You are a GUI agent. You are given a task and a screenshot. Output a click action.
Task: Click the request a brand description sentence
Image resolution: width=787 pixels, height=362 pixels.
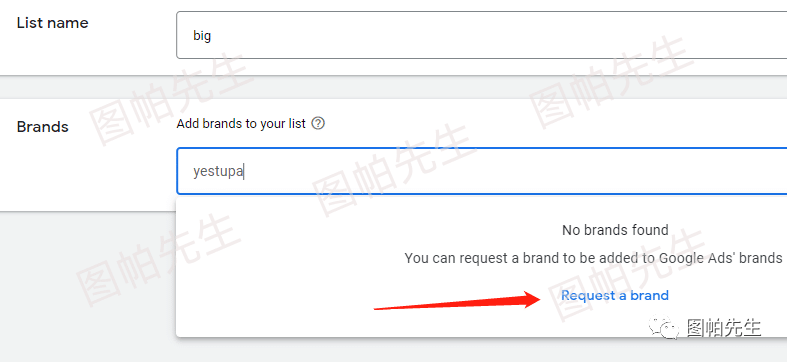pos(593,258)
